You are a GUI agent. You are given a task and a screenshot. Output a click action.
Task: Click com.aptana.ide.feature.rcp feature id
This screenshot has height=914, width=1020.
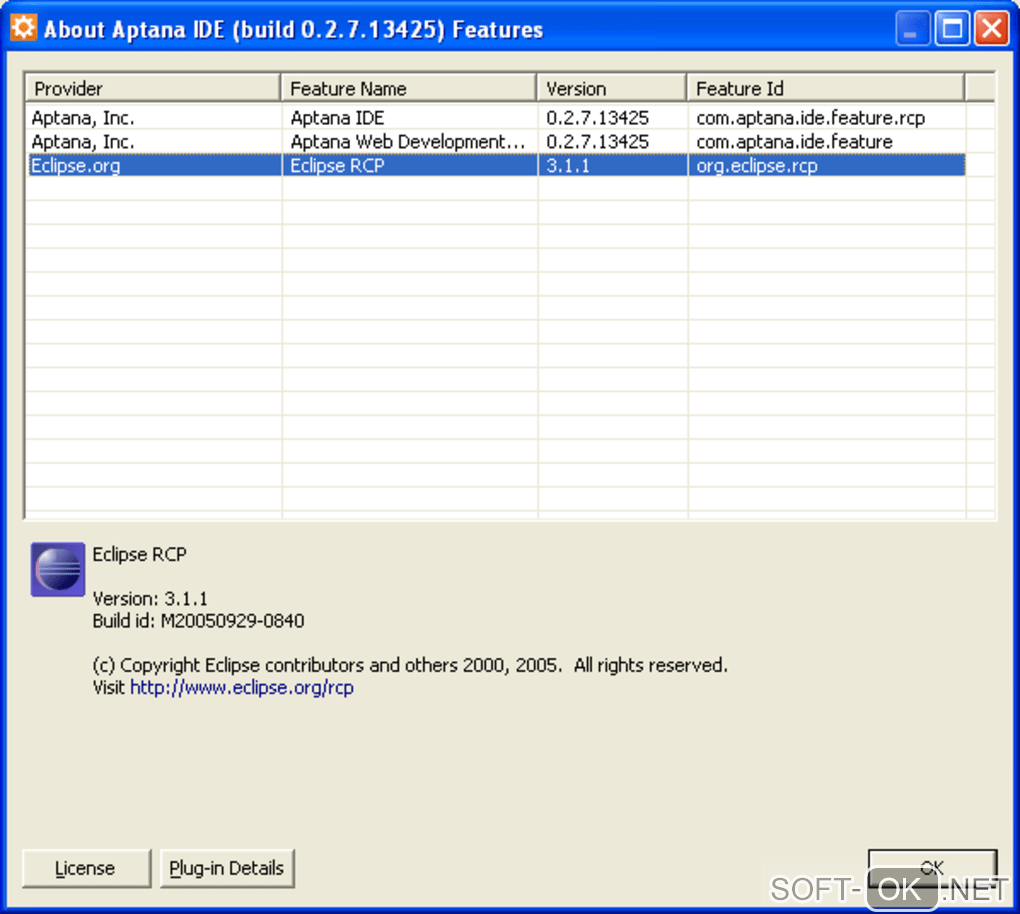click(811, 118)
